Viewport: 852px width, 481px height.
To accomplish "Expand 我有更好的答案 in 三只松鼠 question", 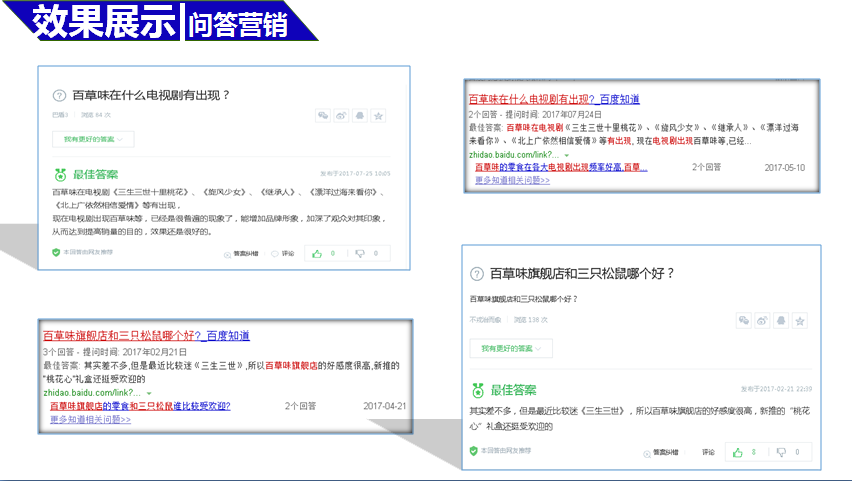I will (x=511, y=348).
